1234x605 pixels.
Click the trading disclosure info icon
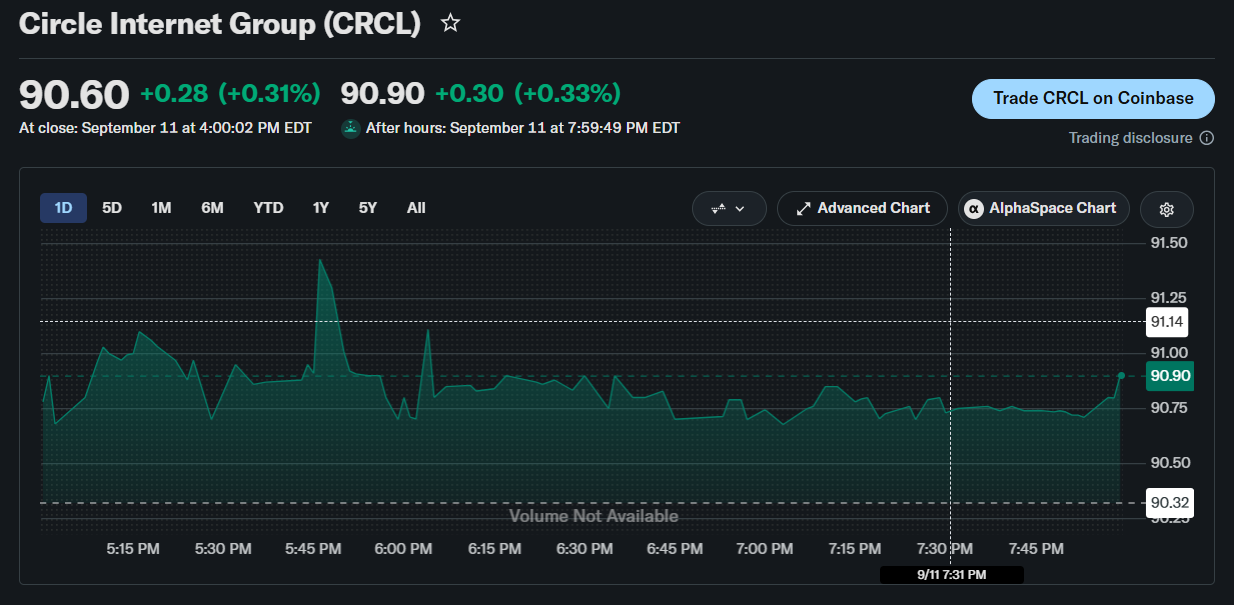tap(1206, 138)
